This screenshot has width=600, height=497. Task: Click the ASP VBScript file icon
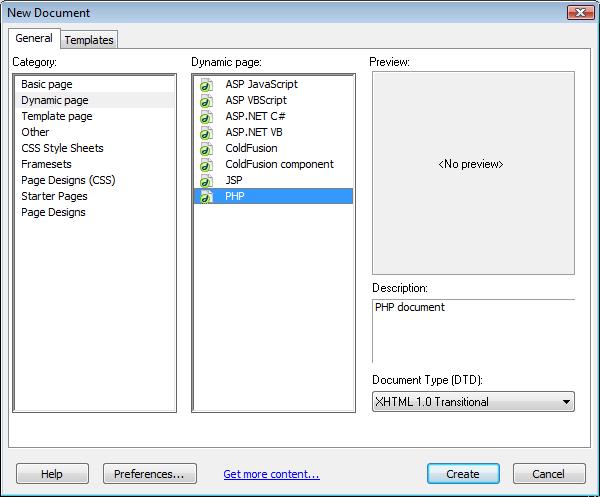(206, 101)
